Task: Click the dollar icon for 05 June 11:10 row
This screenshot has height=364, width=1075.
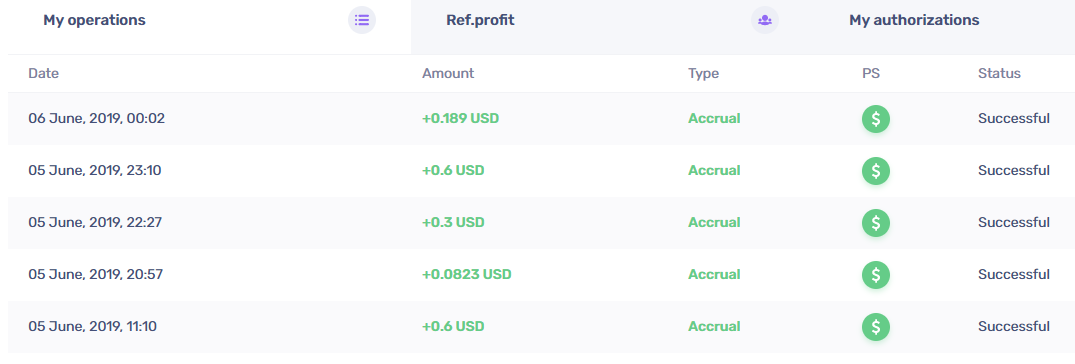Action: pos(875,327)
